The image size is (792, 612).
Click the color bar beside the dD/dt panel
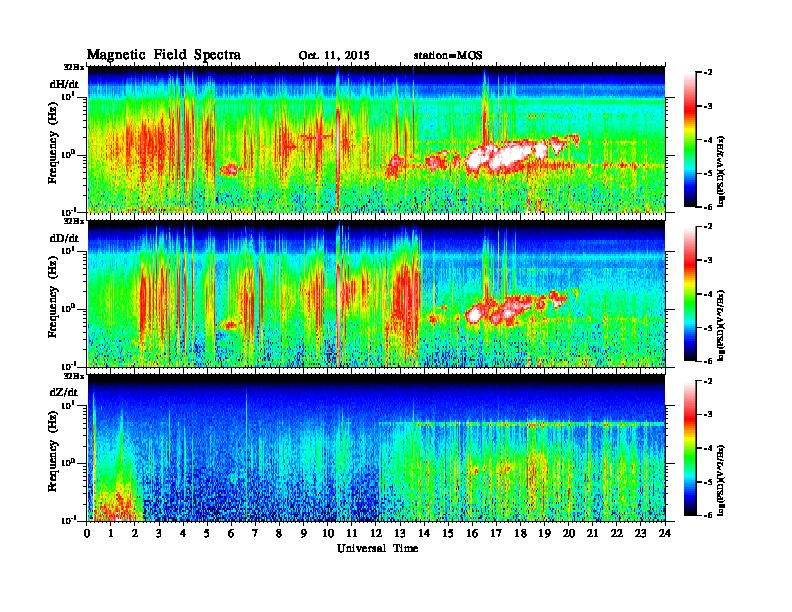tap(689, 293)
